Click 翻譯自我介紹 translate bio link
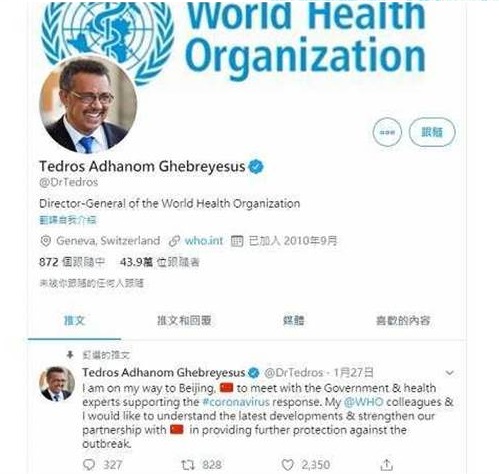Viewport: 499px width, 474px height. click(68, 220)
